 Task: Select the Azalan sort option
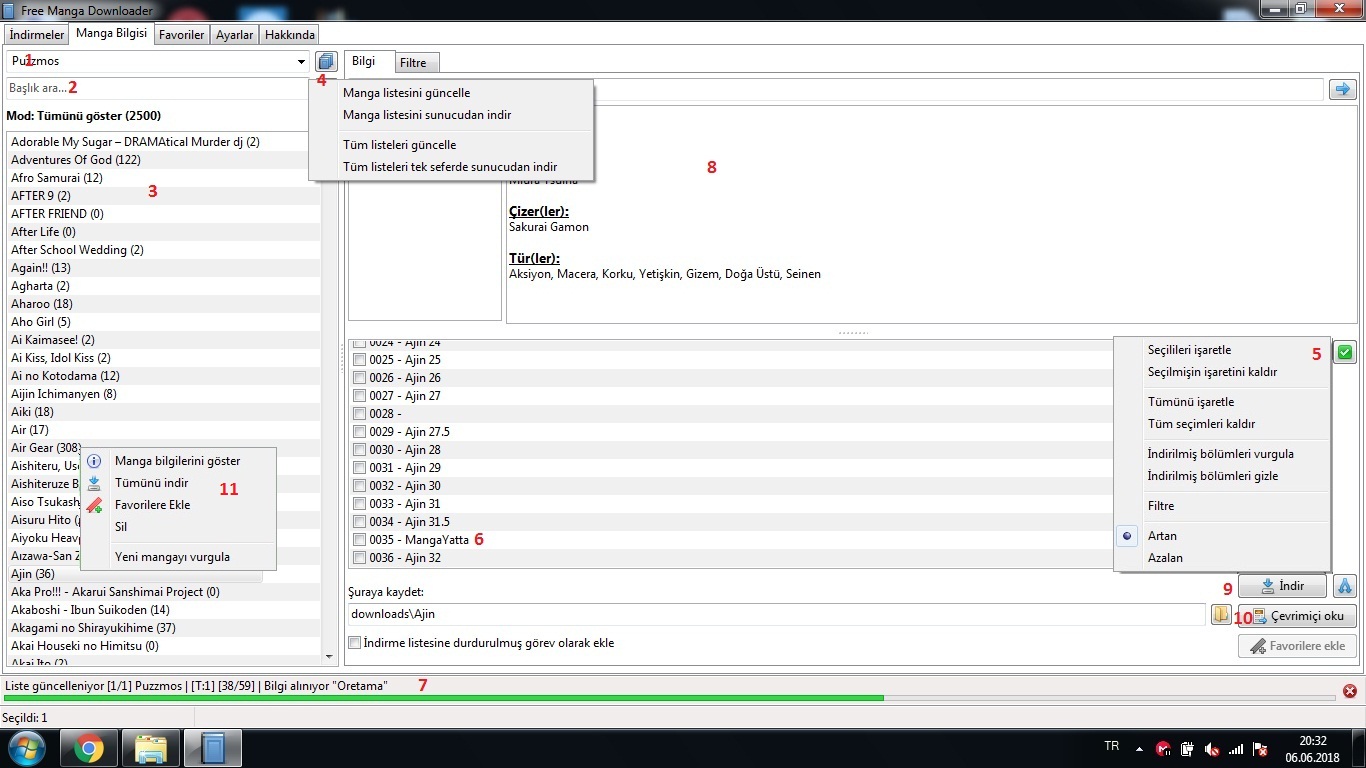[x=1222, y=558]
